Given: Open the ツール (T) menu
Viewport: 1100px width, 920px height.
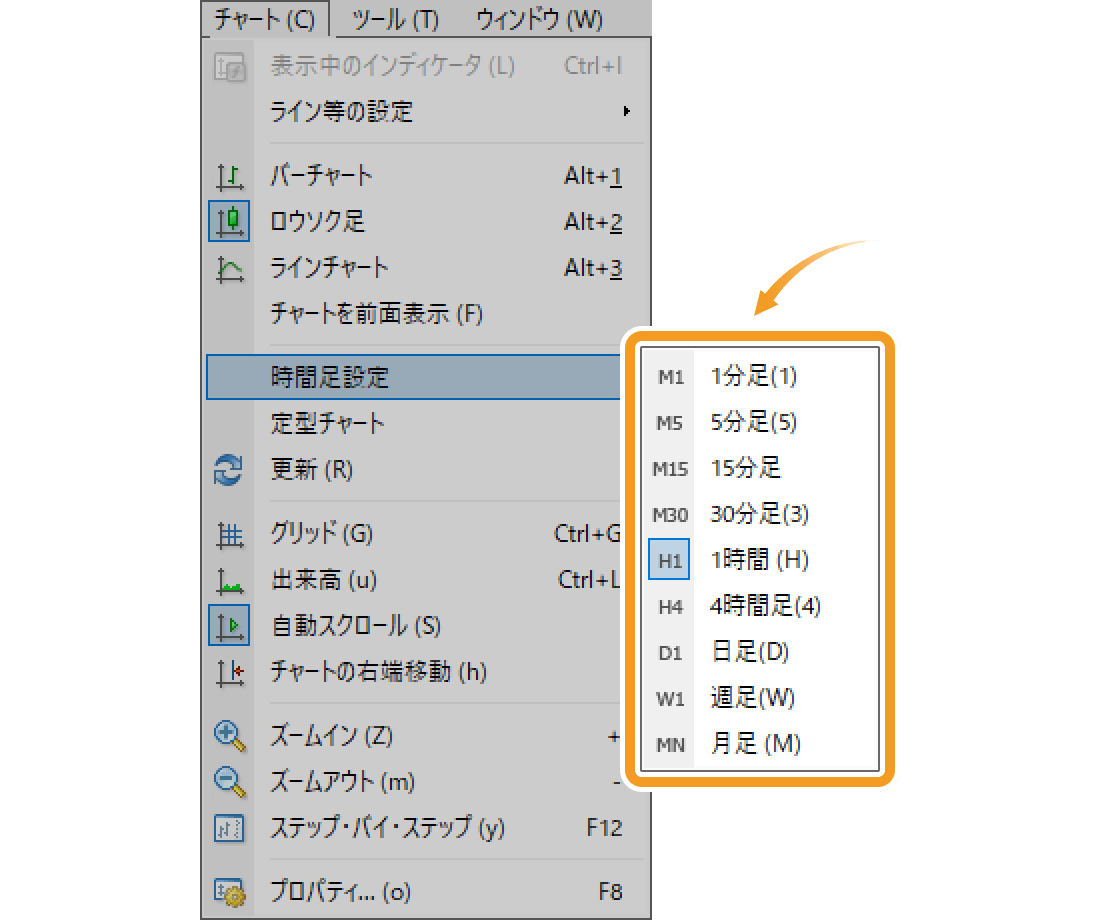Looking at the screenshot, I should point(395,19).
